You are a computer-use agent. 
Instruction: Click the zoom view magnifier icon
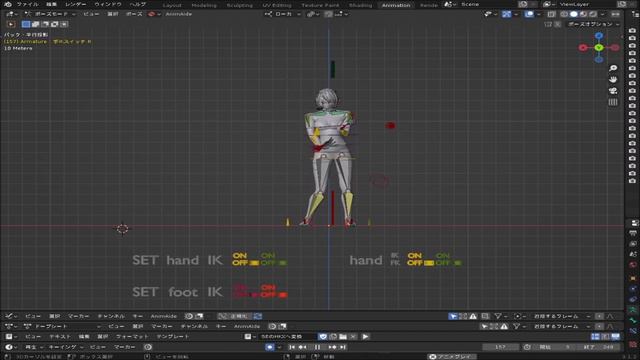point(613,68)
